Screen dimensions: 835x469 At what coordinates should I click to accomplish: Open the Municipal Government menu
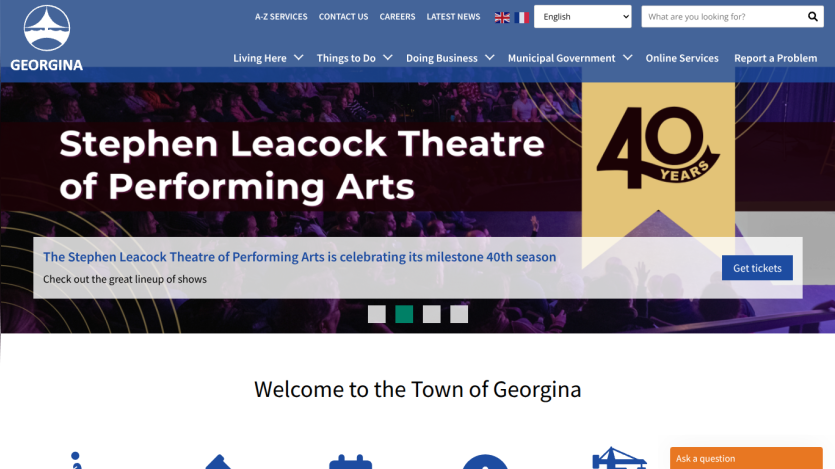click(x=562, y=58)
